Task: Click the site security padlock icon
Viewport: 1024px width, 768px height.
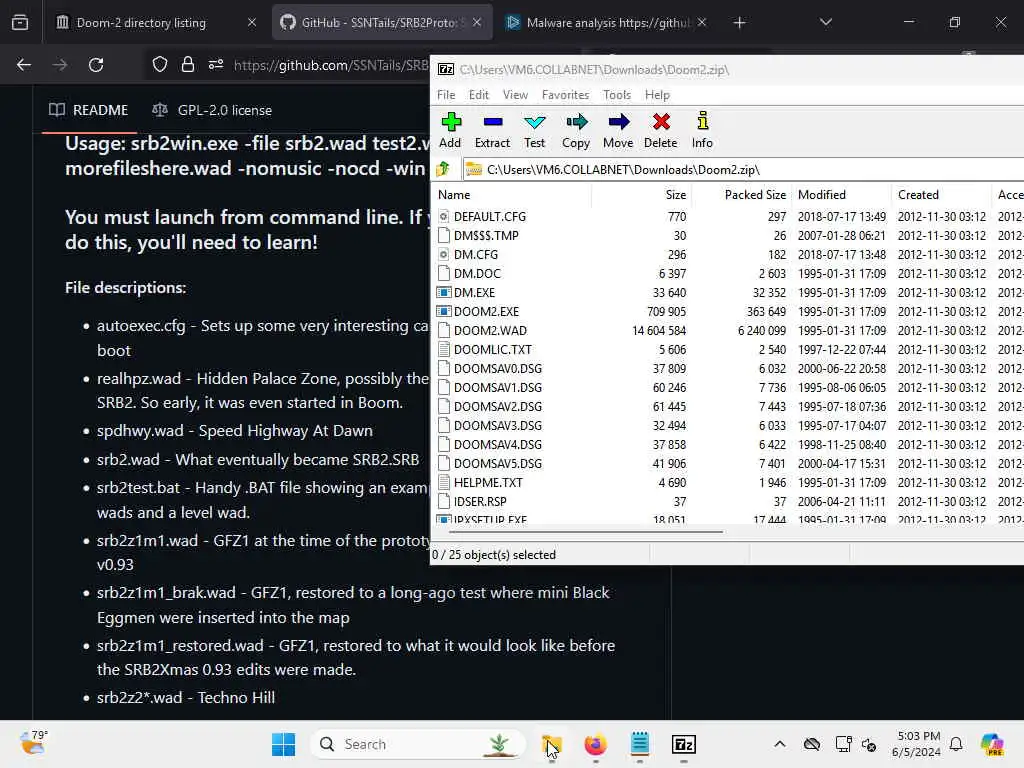Action: 187,65
